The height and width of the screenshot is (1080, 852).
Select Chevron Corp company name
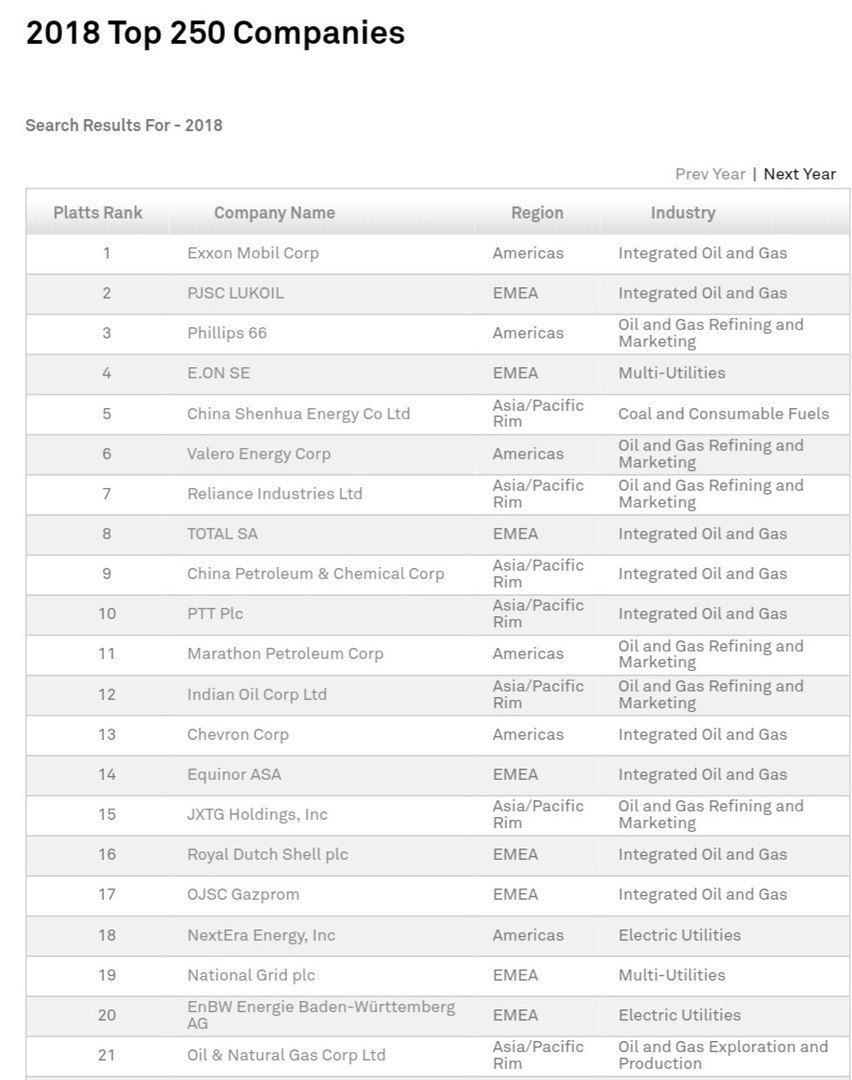click(x=238, y=734)
